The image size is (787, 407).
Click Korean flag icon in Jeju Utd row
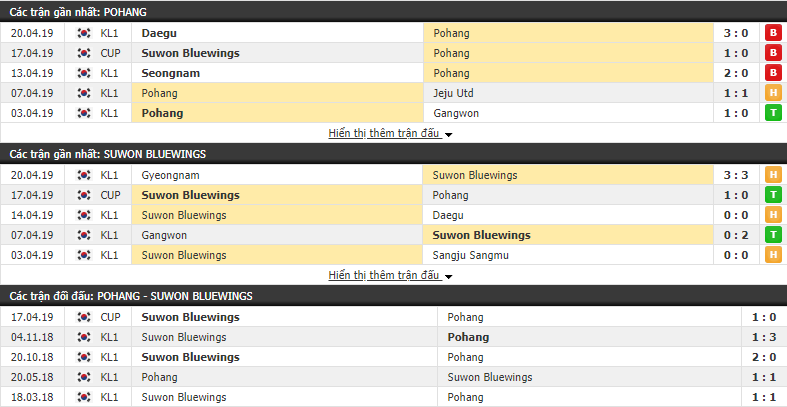click(83, 93)
